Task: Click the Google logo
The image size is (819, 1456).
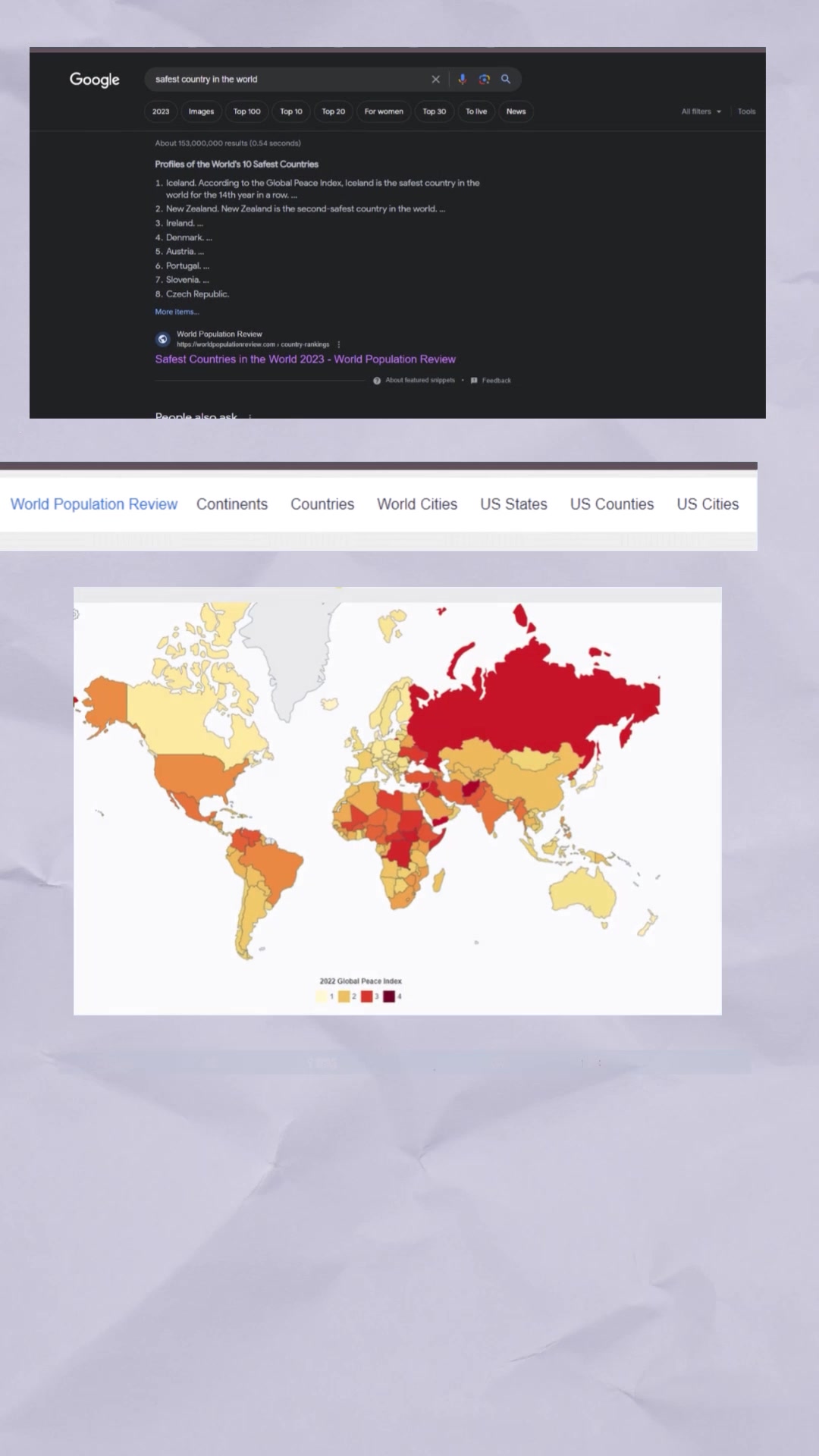Action: click(x=95, y=80)
